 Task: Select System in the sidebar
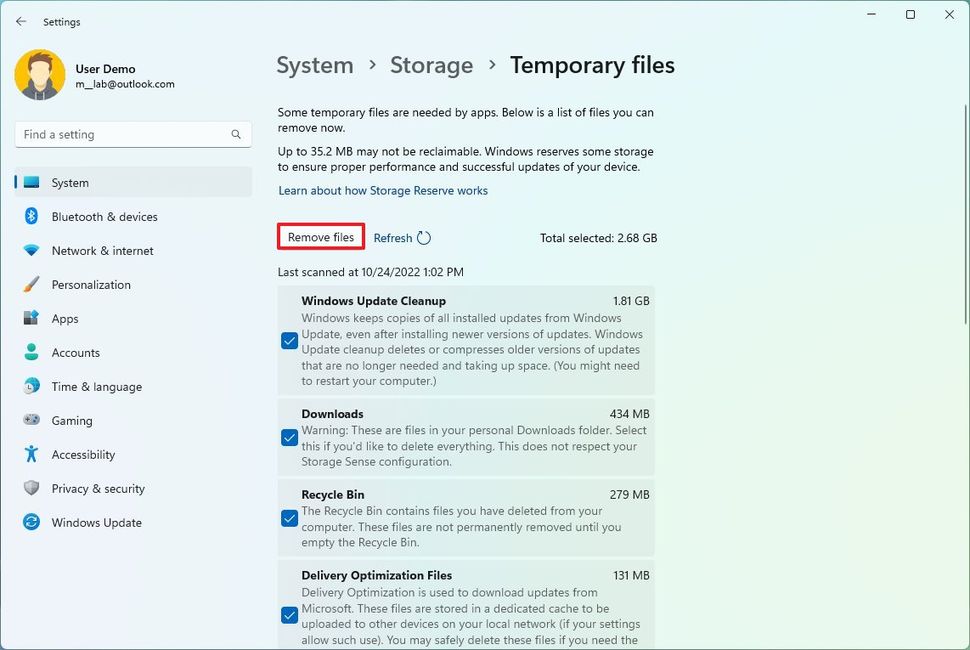[69, 182]
